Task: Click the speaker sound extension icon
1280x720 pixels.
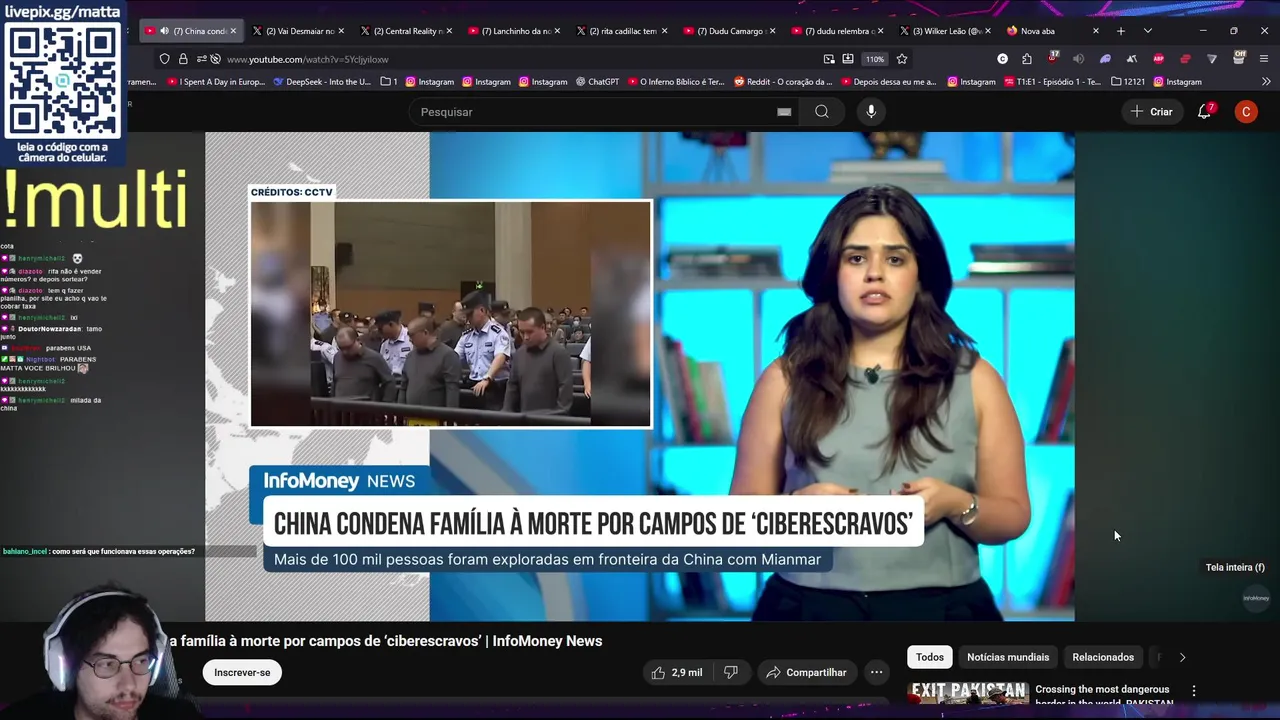Action: coord(1078,59)
